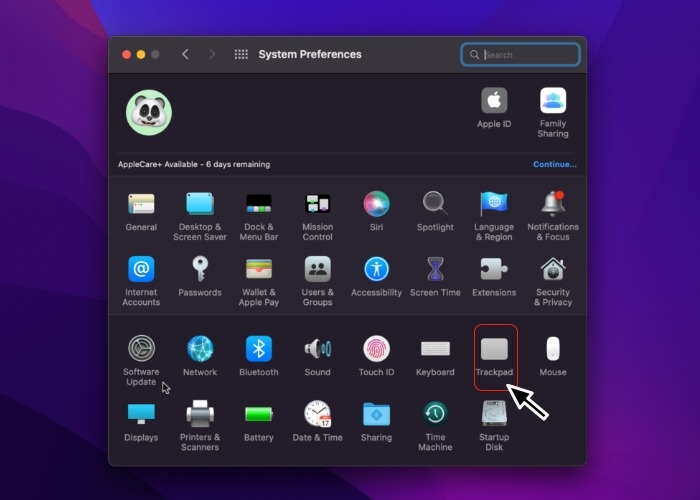Click the back arrow in toolbar
Image resolution: width=700 pixels, height=500 pixels.
(185, 54)
